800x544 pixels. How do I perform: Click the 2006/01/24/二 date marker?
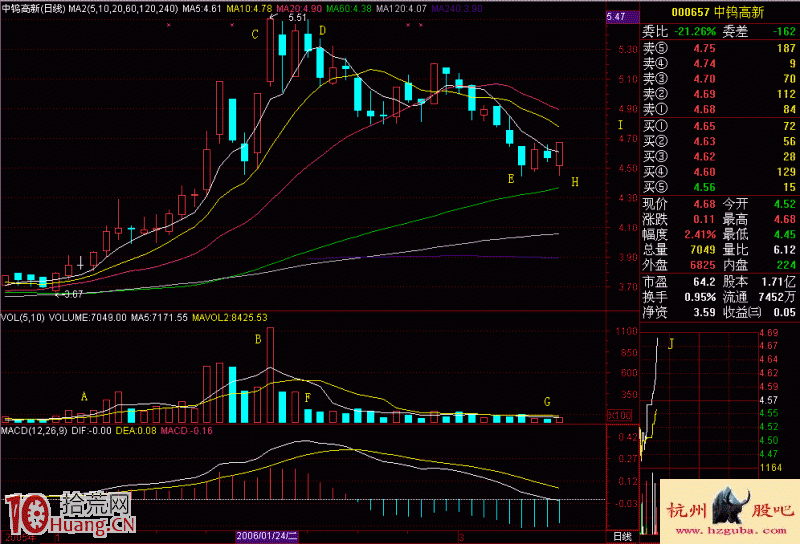coord(267,536)
